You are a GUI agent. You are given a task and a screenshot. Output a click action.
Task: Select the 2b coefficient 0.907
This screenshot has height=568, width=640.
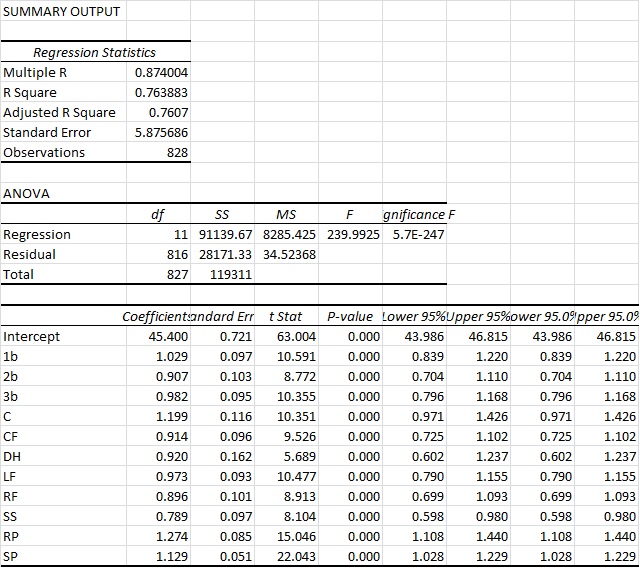click(172, 377)
